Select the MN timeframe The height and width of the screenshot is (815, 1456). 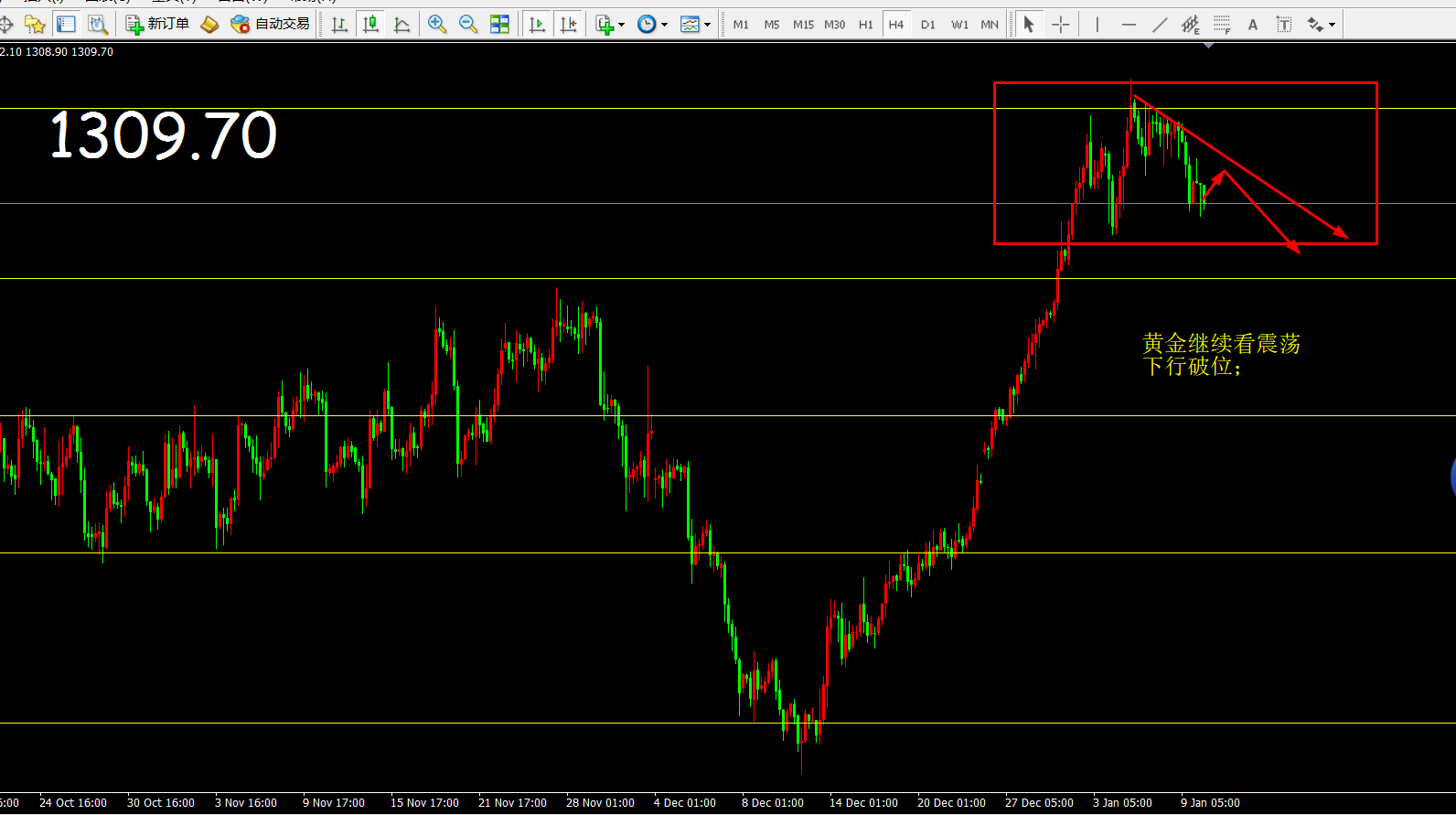click(990, 25)
